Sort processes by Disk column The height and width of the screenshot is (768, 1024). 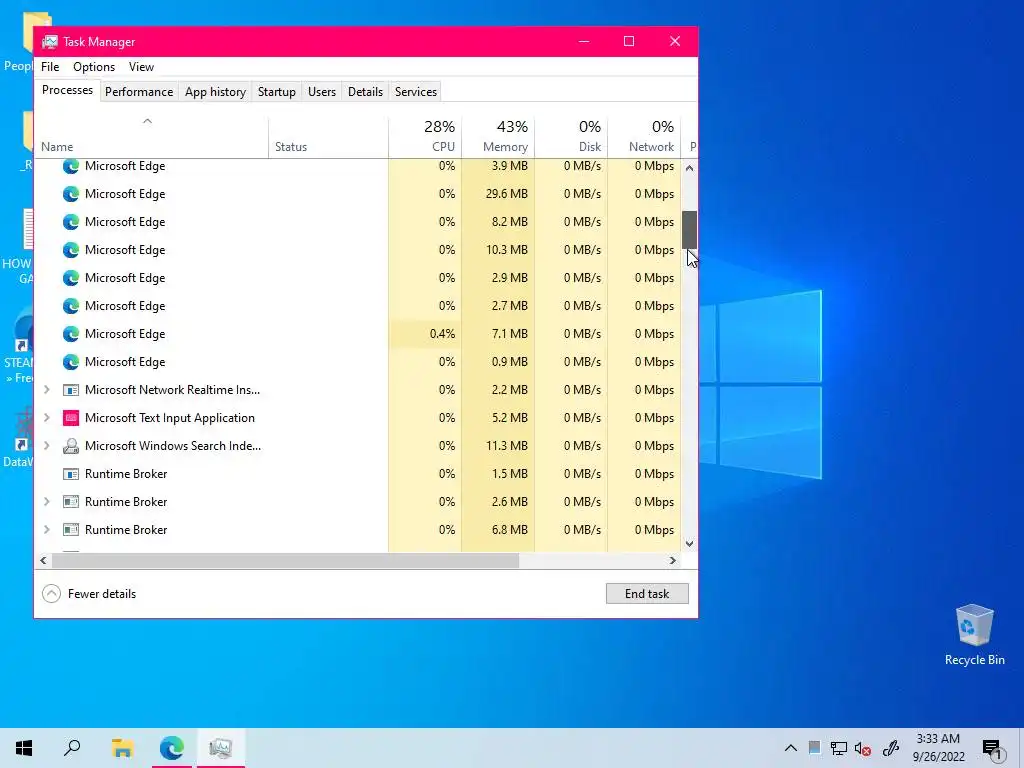pos(571,137)
